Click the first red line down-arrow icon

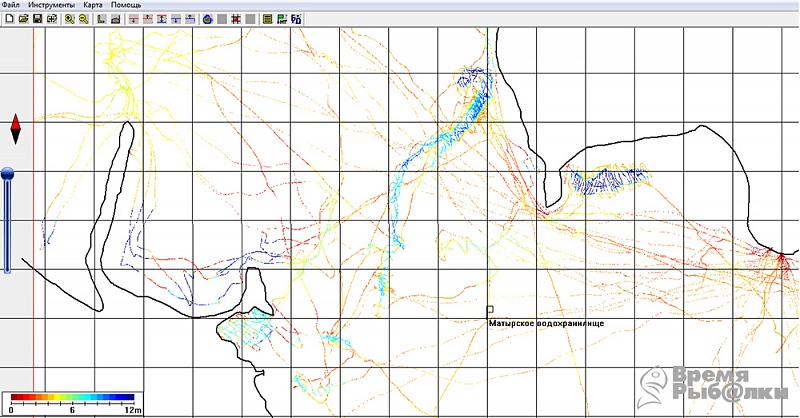click(134, 19)
